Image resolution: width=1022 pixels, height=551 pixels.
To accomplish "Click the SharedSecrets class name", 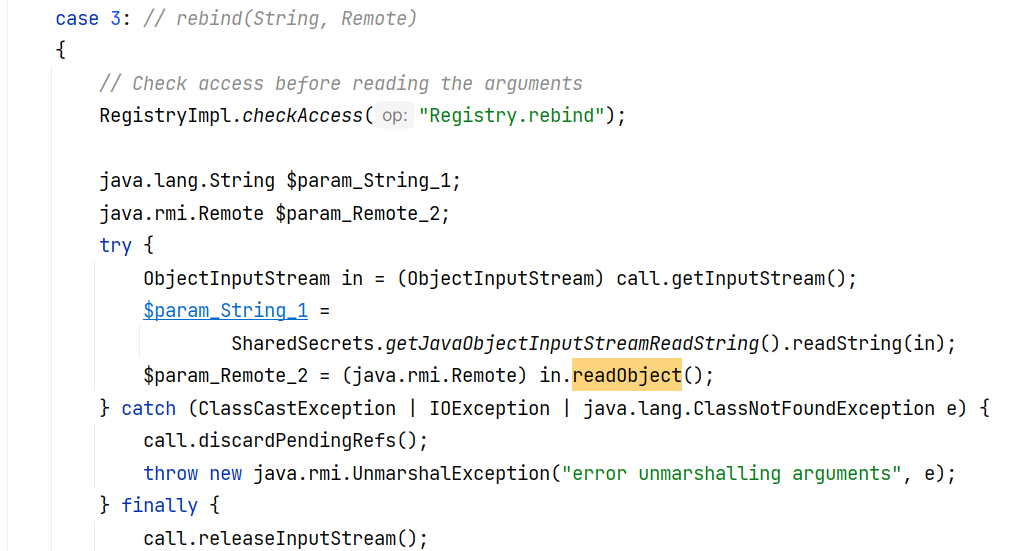I will 303,344.
